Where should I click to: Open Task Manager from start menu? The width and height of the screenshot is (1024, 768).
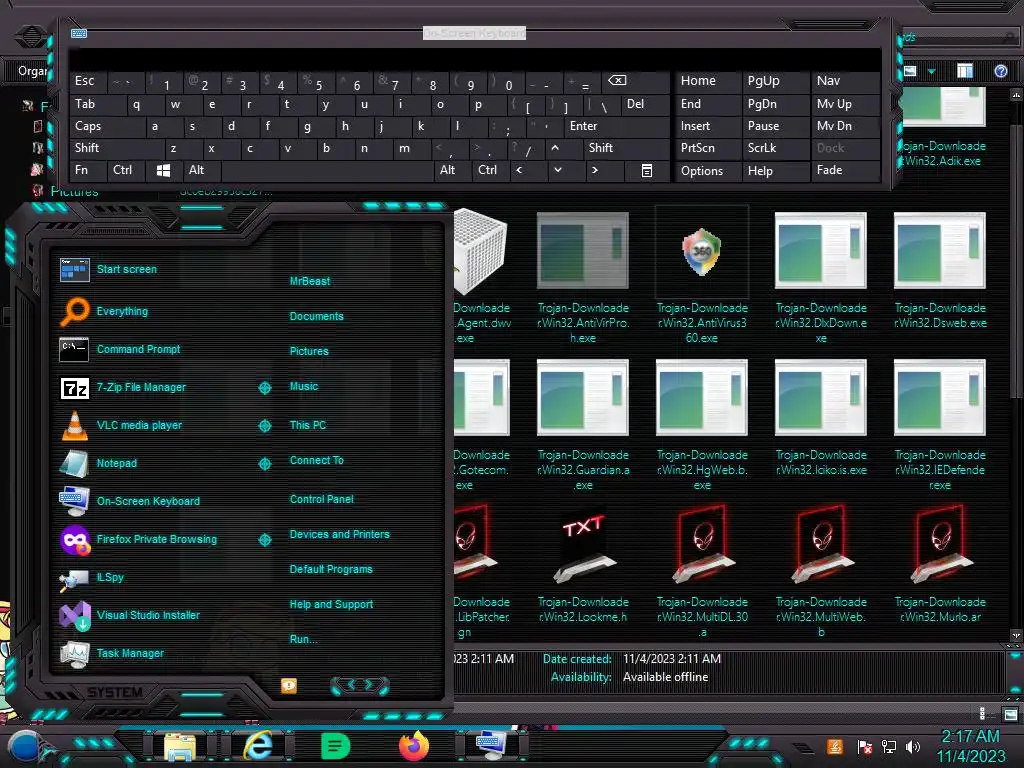pos(112,653)
